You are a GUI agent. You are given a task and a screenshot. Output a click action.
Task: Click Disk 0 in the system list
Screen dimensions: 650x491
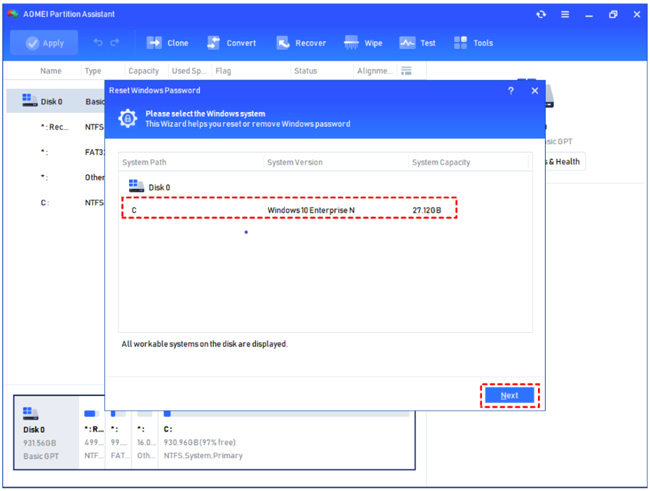click(150, 187)
